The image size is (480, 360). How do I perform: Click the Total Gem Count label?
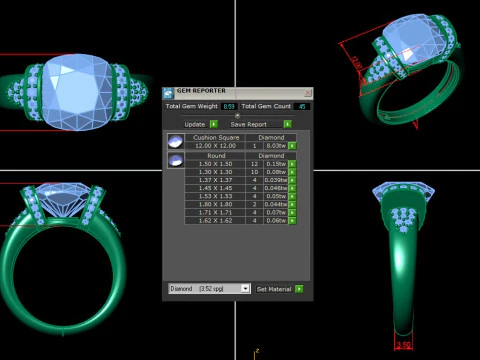[x=266, y=106]
